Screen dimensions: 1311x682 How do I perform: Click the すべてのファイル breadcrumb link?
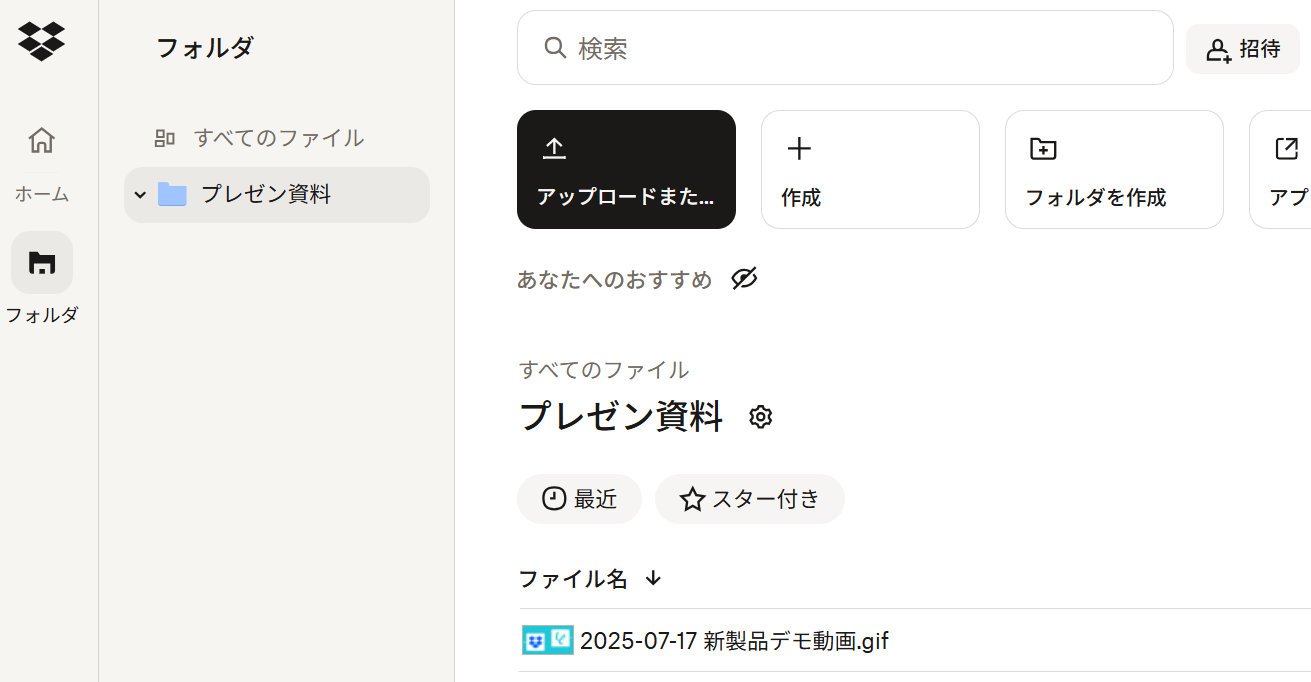click(x=604, y=370)
